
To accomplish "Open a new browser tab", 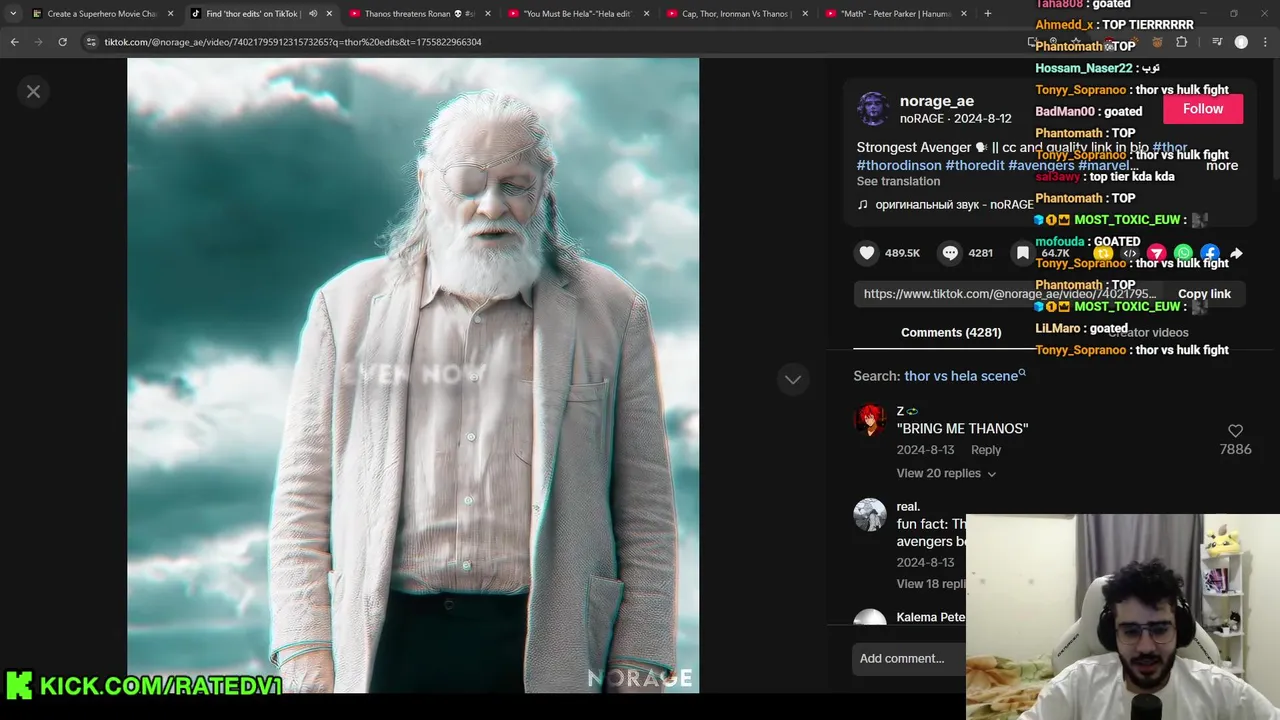I will 988,14.
